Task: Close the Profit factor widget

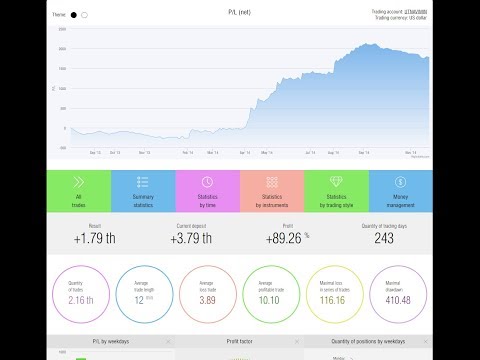Action: click(x=297, y=341)
